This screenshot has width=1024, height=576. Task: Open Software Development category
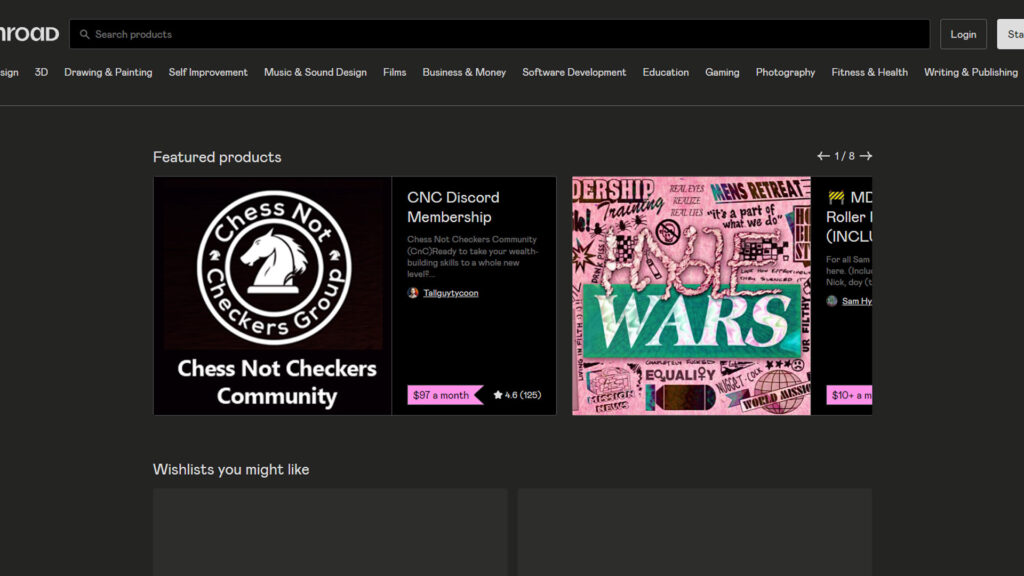[574, 72]
